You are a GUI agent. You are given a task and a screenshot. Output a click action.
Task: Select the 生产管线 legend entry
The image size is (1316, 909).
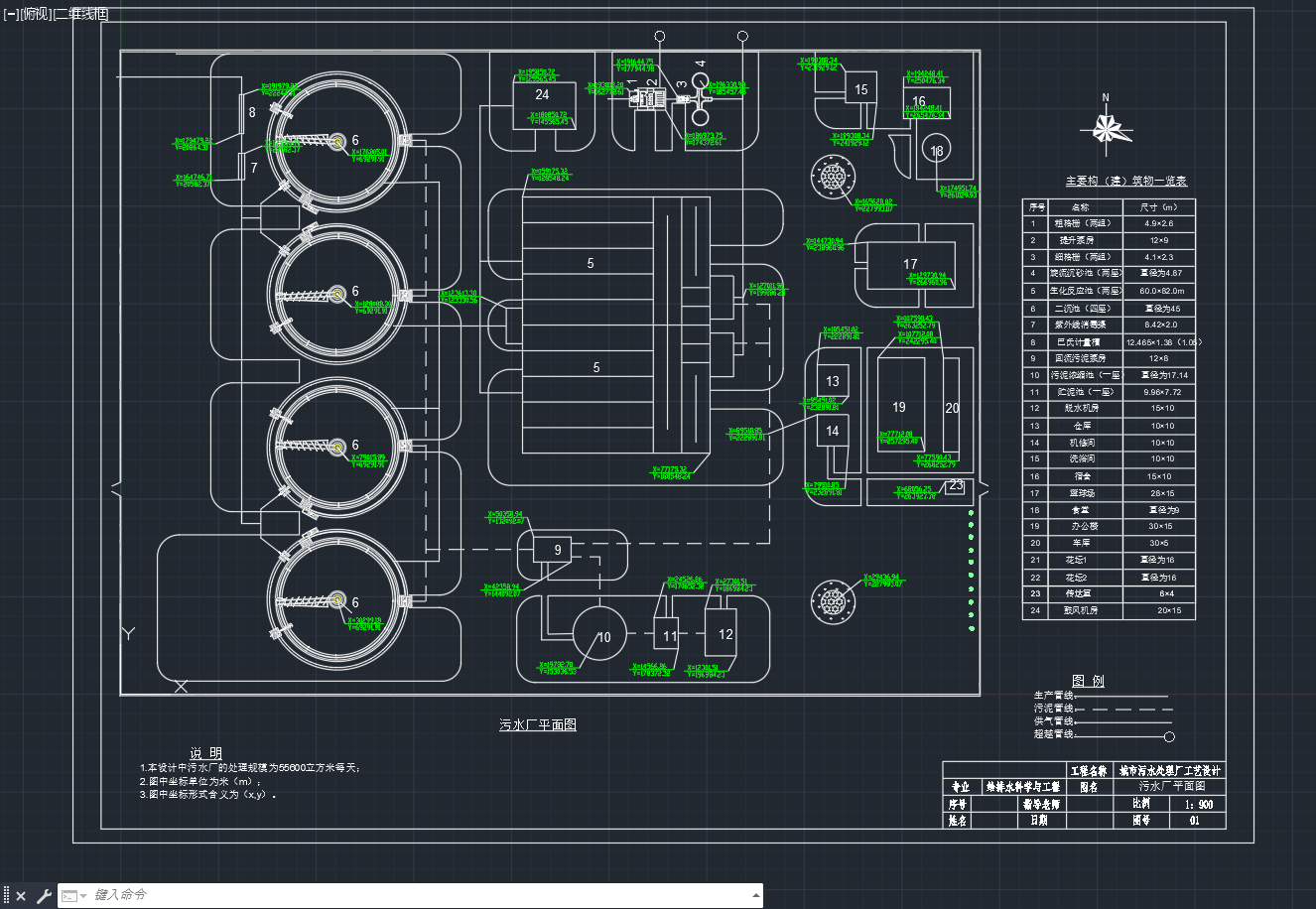pyautogui.click(x=1053, y=696)
